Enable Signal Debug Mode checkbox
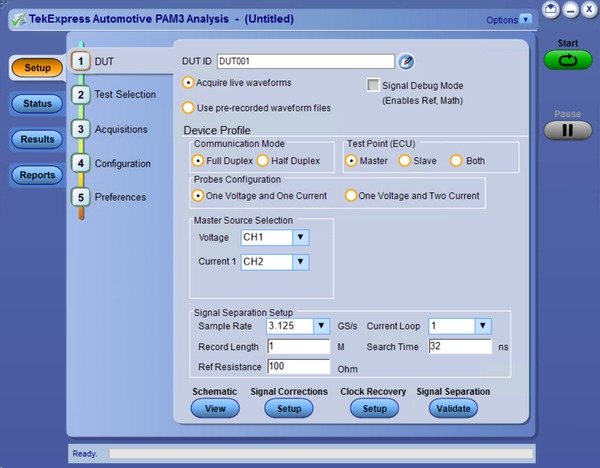 click(x=374, y=86)
